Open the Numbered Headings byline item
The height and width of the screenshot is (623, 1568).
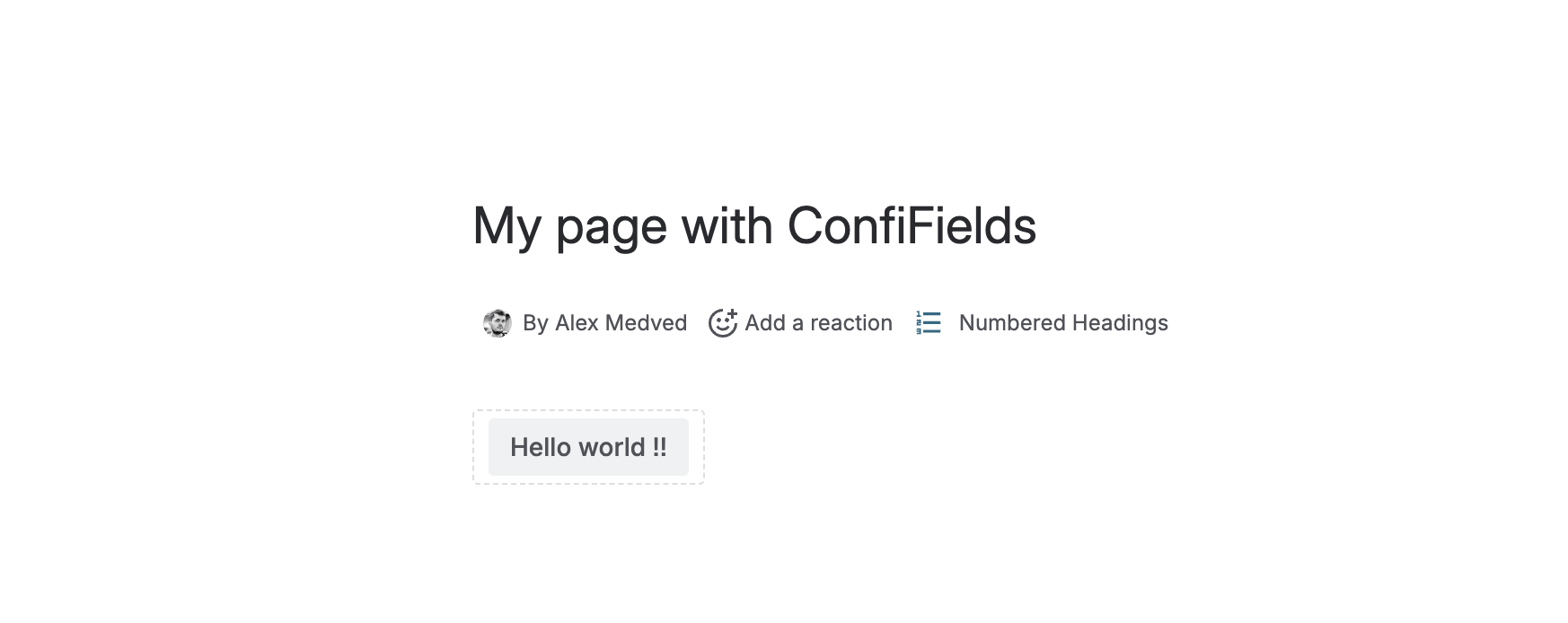pos(1062,323)
